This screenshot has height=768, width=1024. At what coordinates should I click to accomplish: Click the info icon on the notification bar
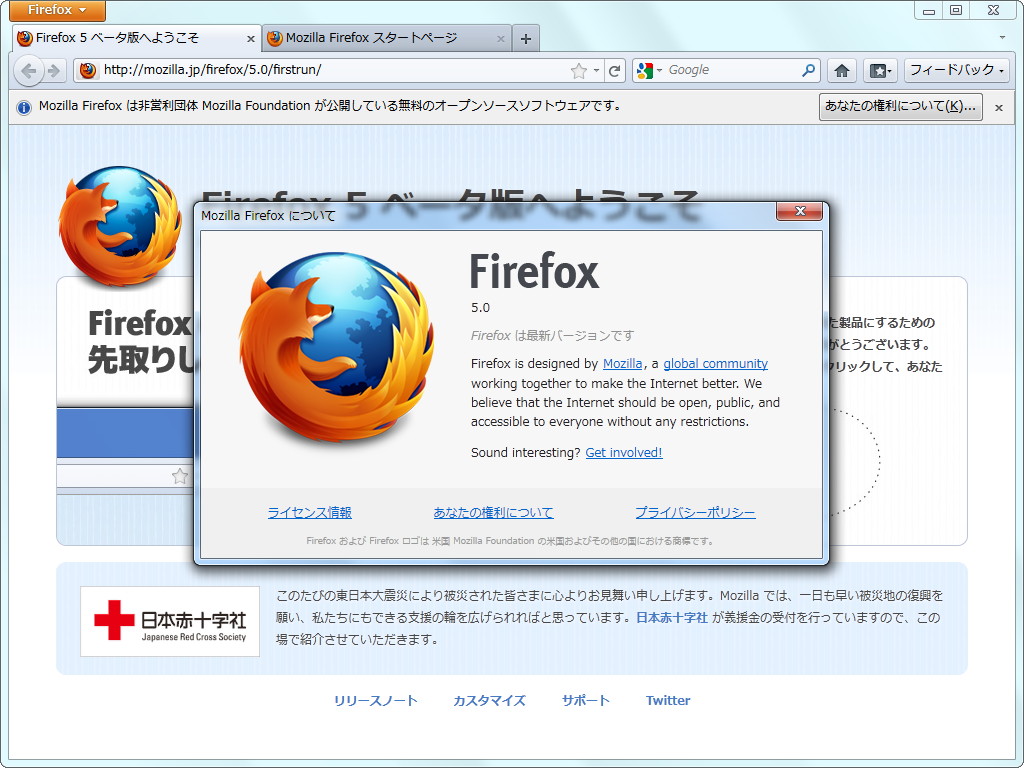pyautogui.click(x=23, y=107)
